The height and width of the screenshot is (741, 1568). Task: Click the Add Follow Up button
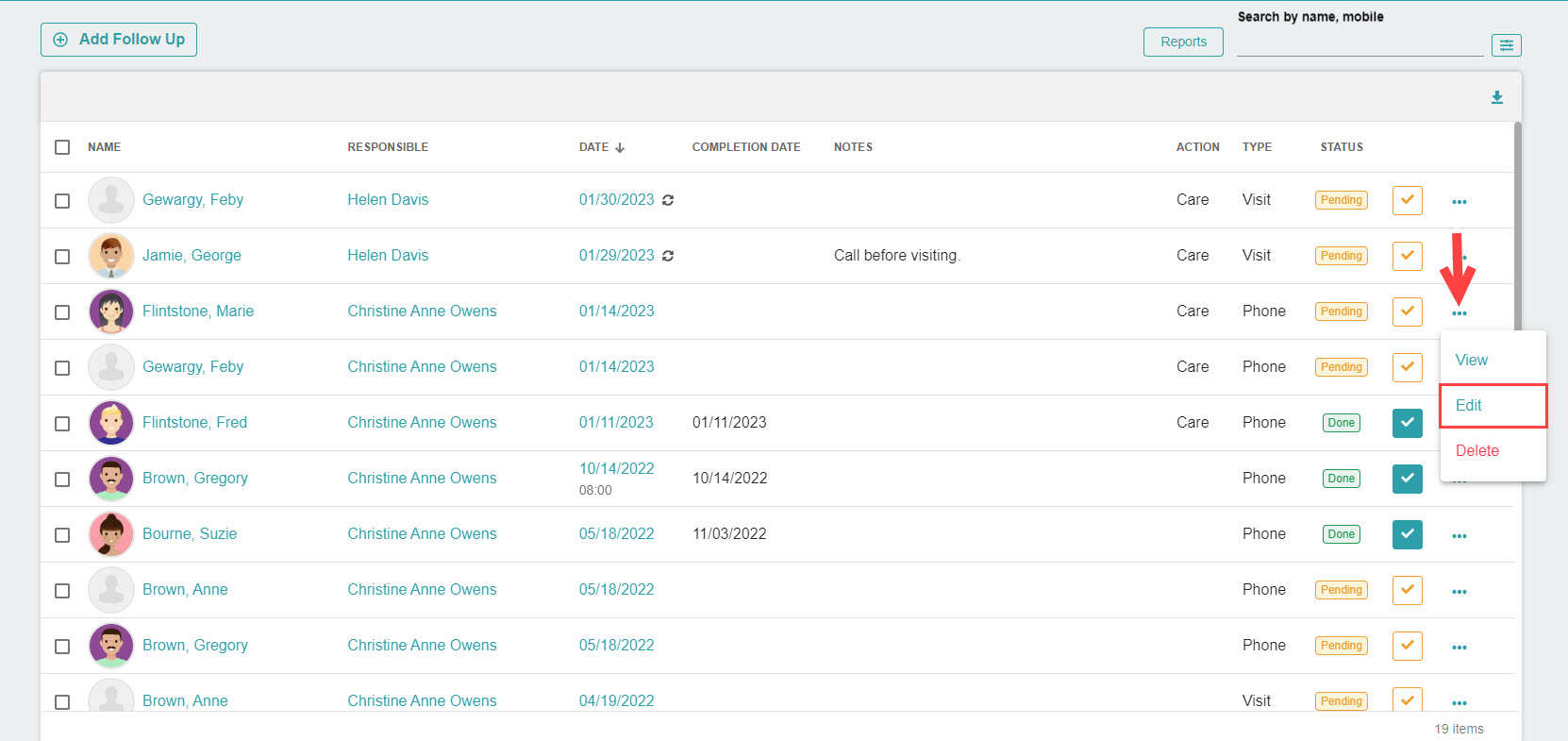tap(119, 40)
